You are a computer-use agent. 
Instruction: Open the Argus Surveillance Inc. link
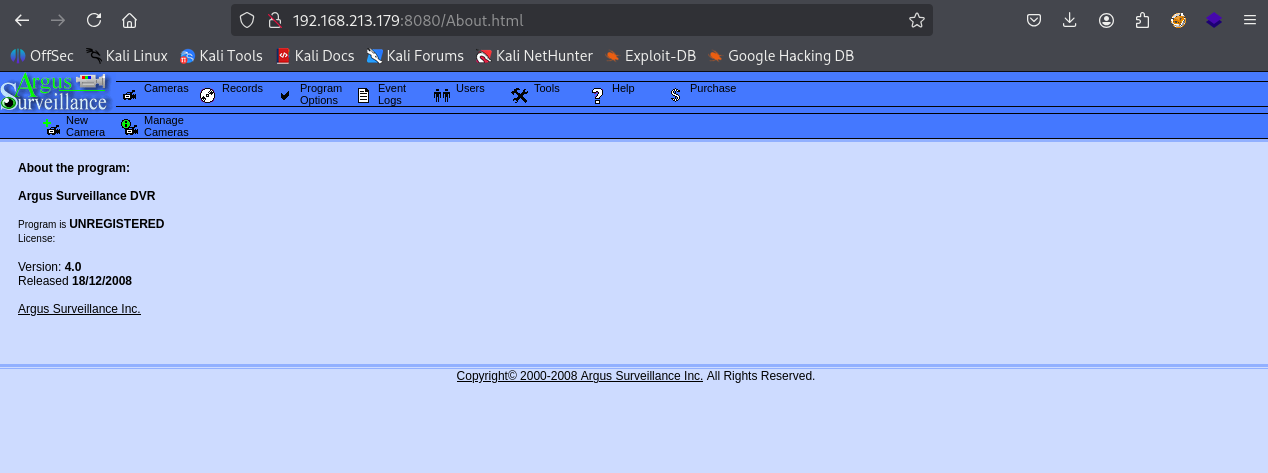79,309
